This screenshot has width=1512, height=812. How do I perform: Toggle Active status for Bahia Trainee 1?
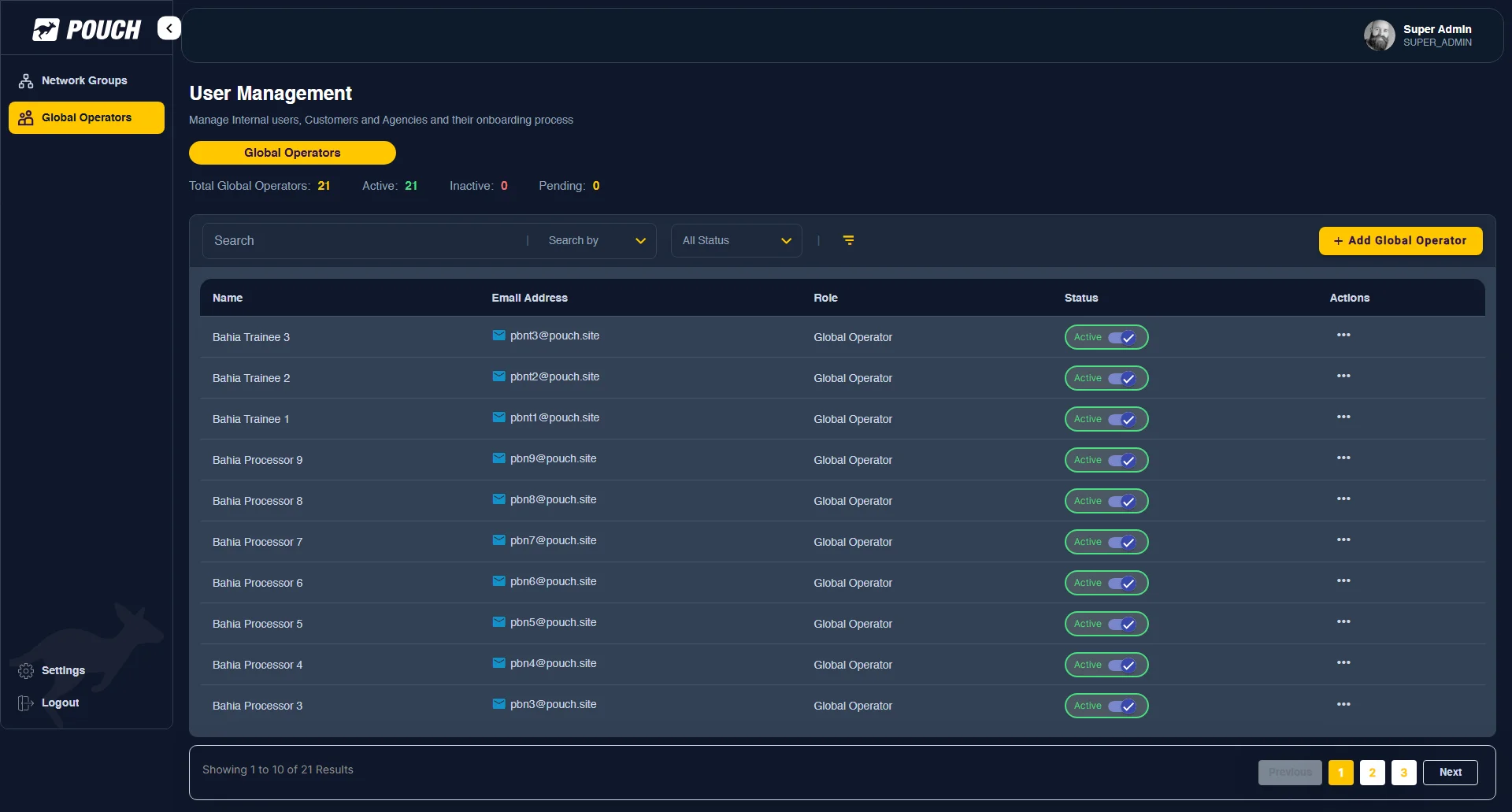click(x=1122, y=420)
